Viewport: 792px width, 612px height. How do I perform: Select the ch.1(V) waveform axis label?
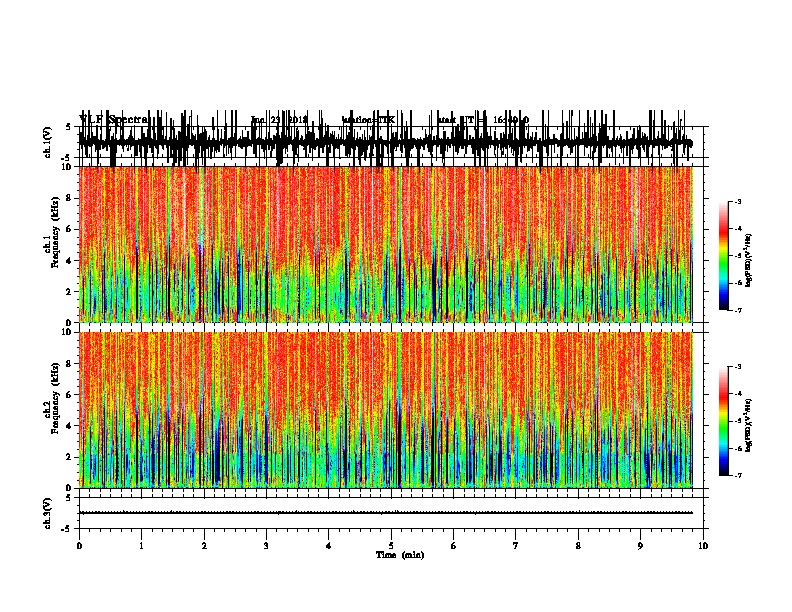coord(47,142)
